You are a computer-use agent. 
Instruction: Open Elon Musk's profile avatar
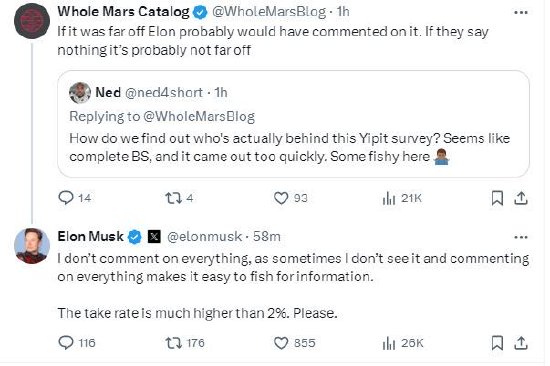pos(32,246)
